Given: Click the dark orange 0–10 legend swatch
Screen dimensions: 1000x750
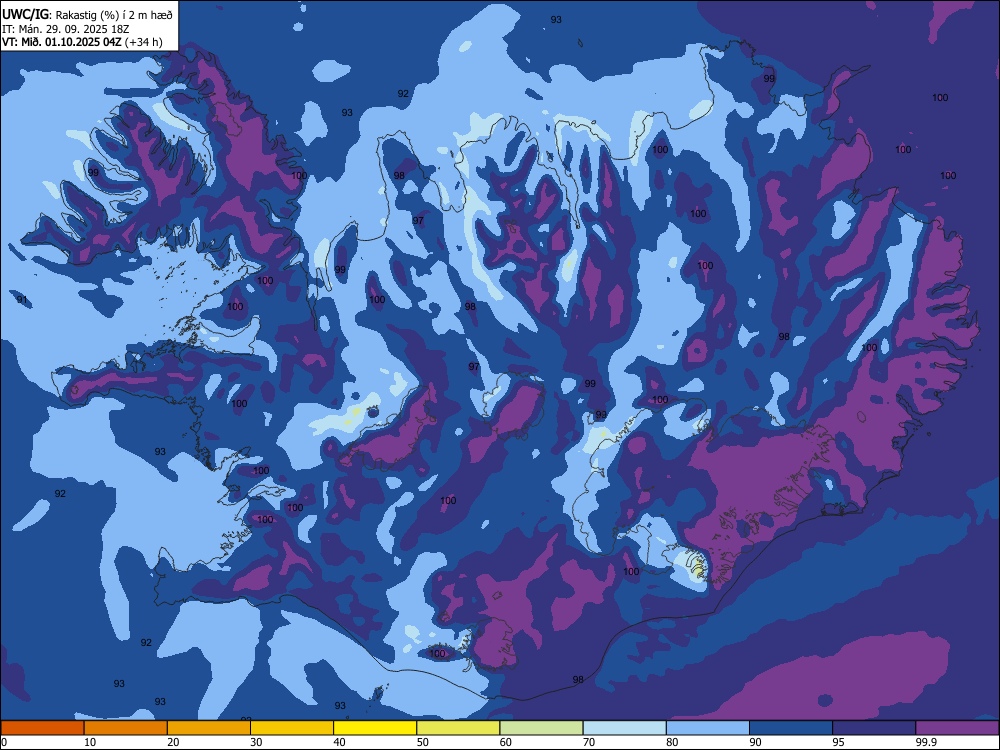Looking at the screenshot, I should [42, 728].
